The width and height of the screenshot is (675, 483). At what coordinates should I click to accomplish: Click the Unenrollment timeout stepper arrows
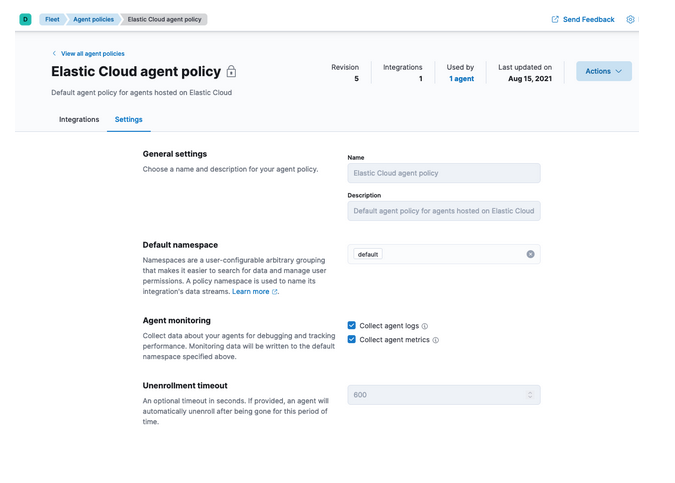pyautogui.click(x=530, y=395)
